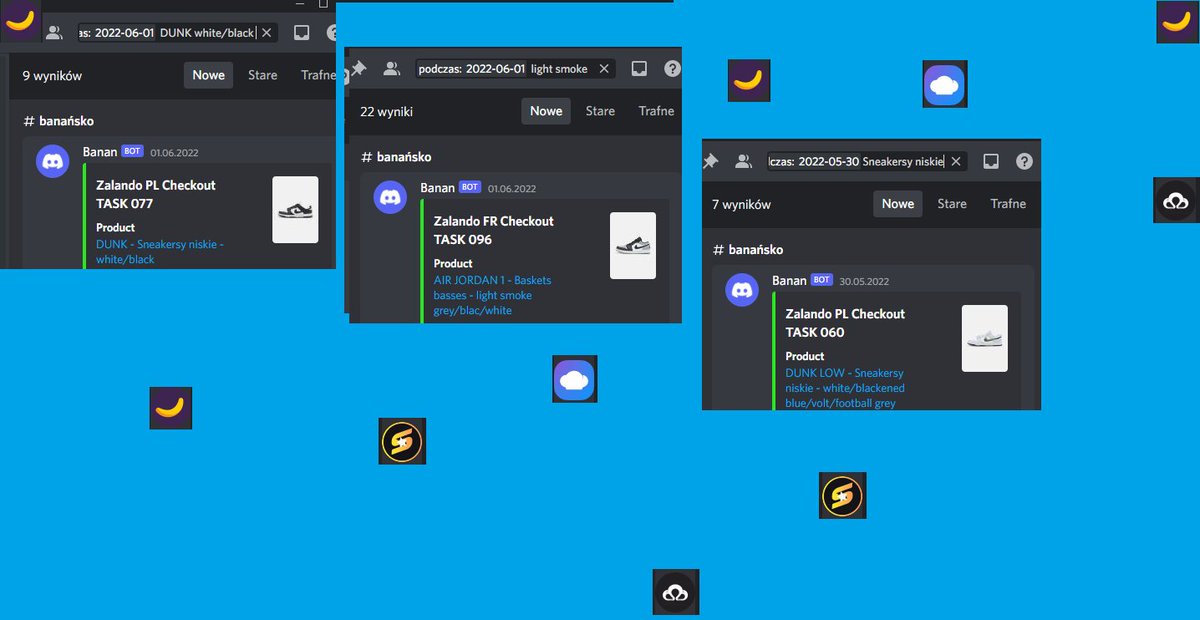Image resolution: width=1200 pixels, height=620 pixels.
Task: Open Zalando PL Checkout TASK 060 embed title
Action: click(845, 322)
